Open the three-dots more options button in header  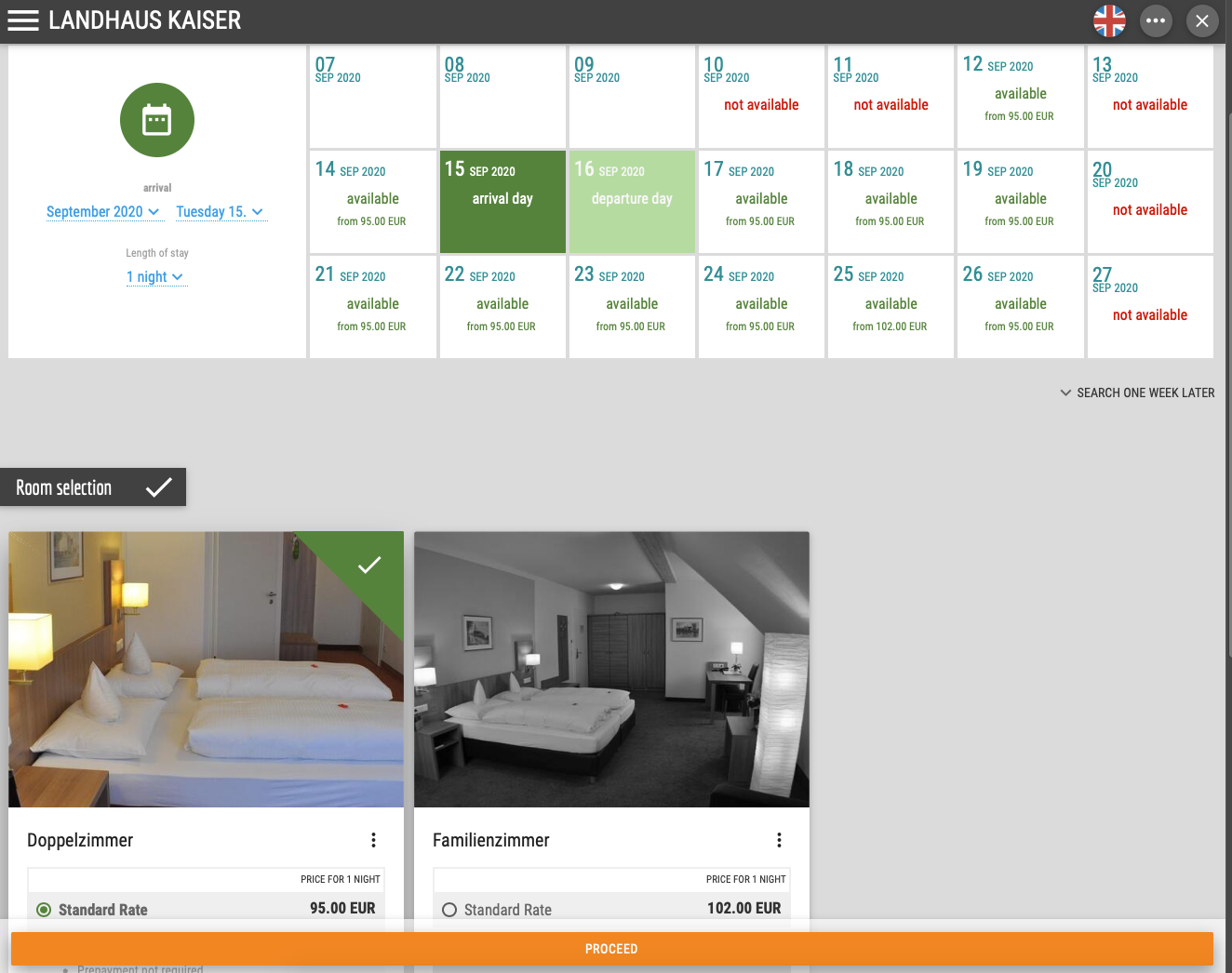coord(1156,20)
